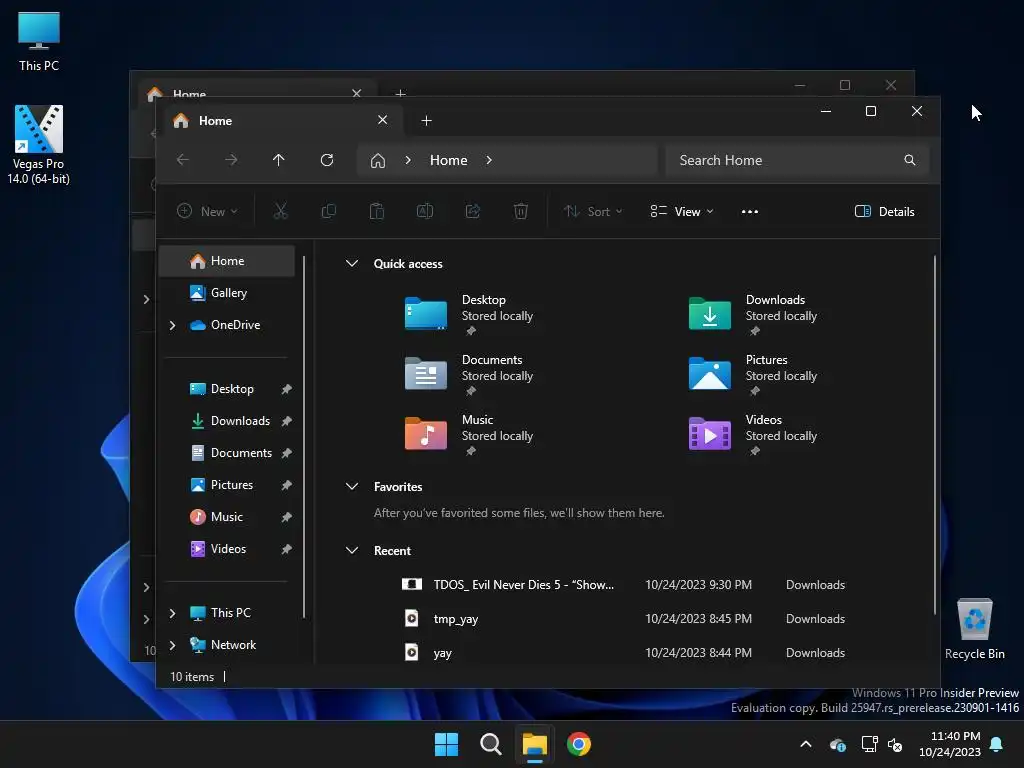
Task: Click the search magnifier in Search Home box
Action: click(x=910, y=160)
